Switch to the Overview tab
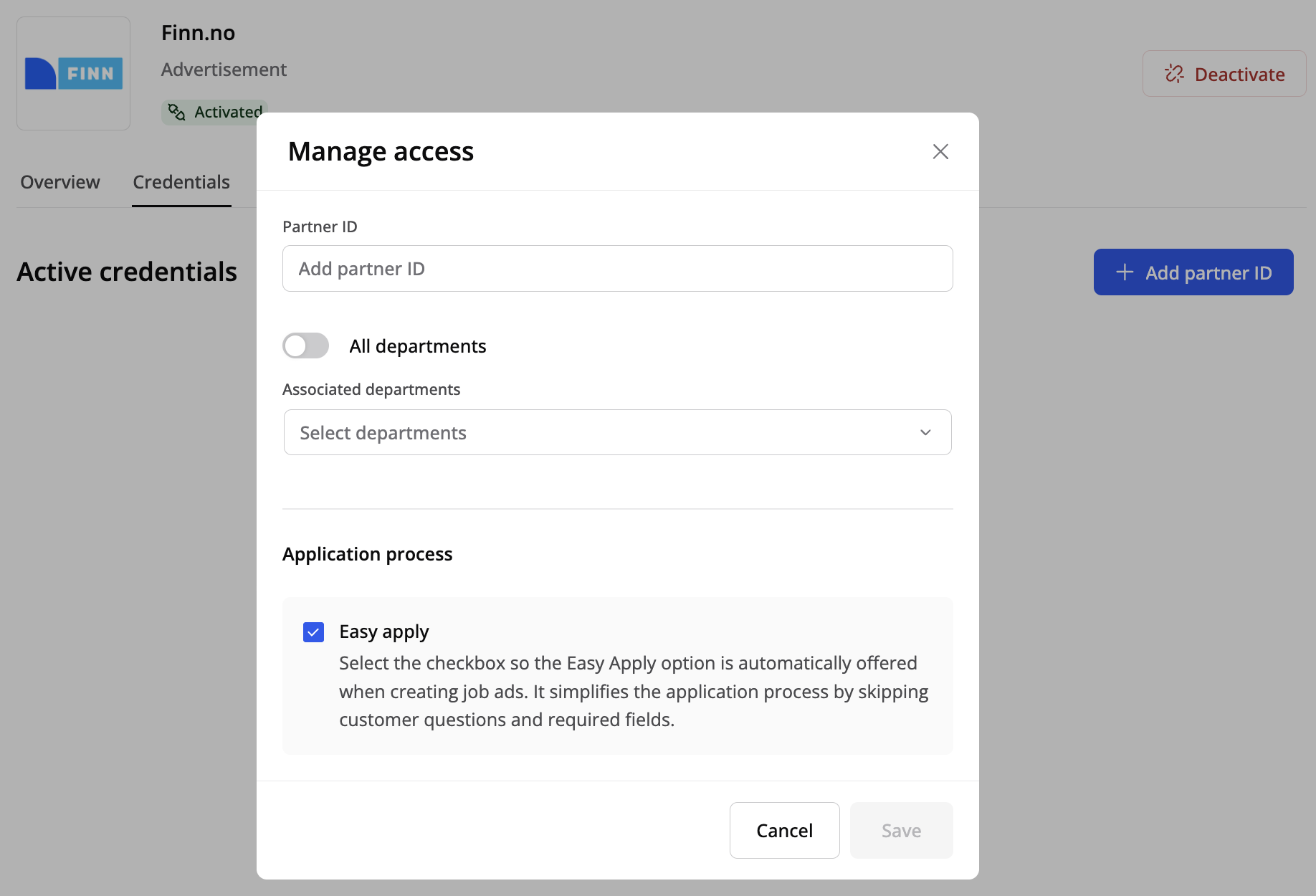The height and width of the screenshot is (896, 1316). [60, 182]
